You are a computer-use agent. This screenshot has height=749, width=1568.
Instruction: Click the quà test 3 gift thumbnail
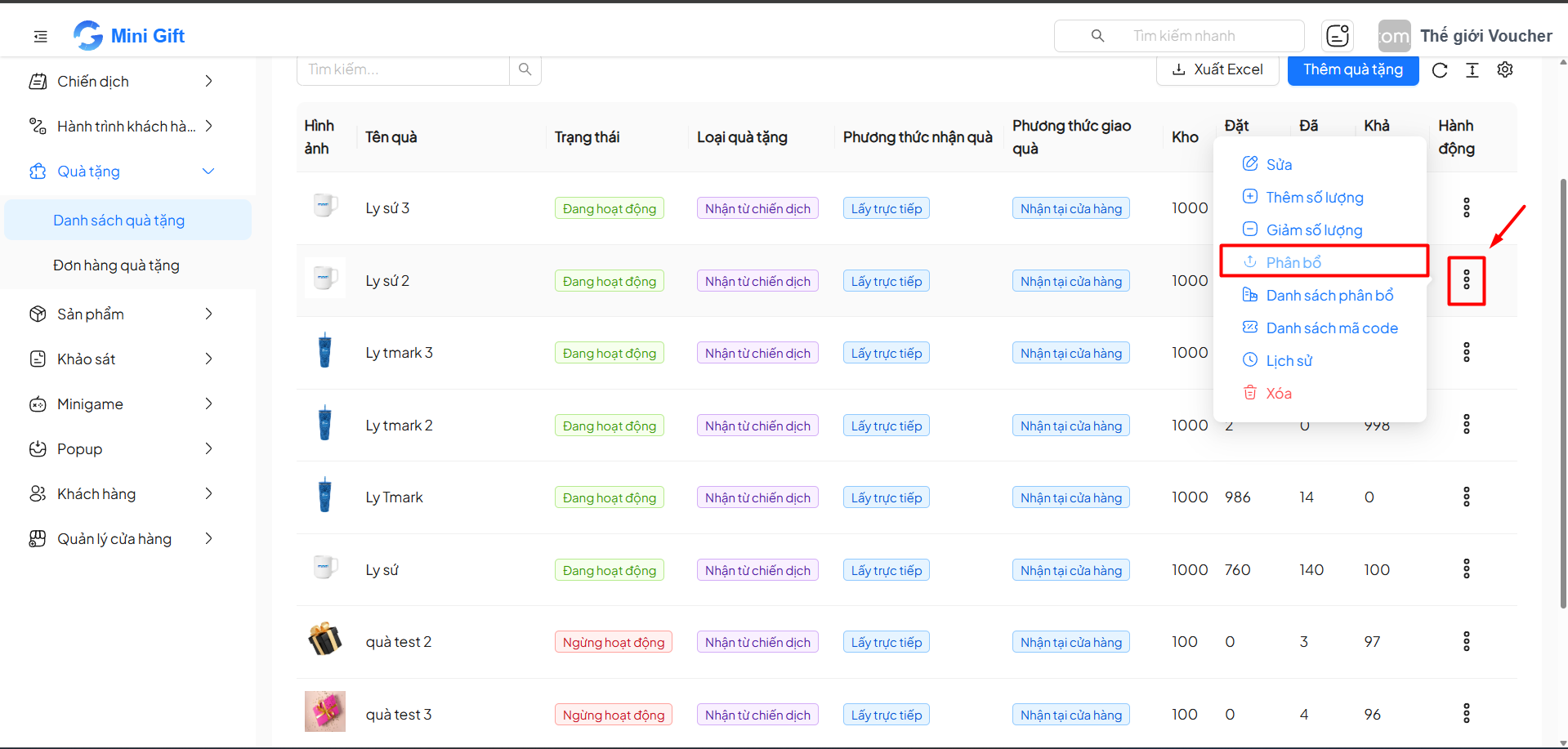coord(325,711)
